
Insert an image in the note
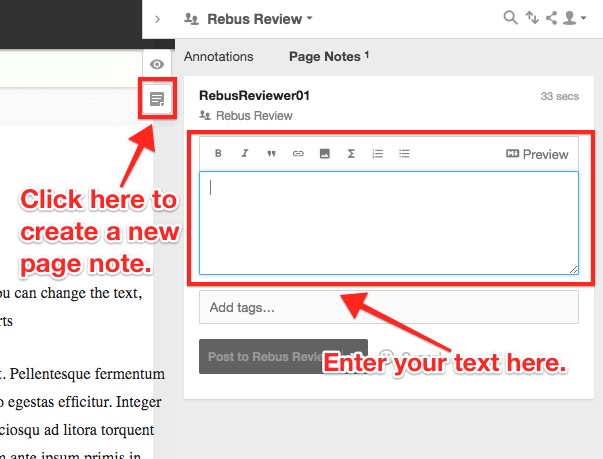(325, 154)
